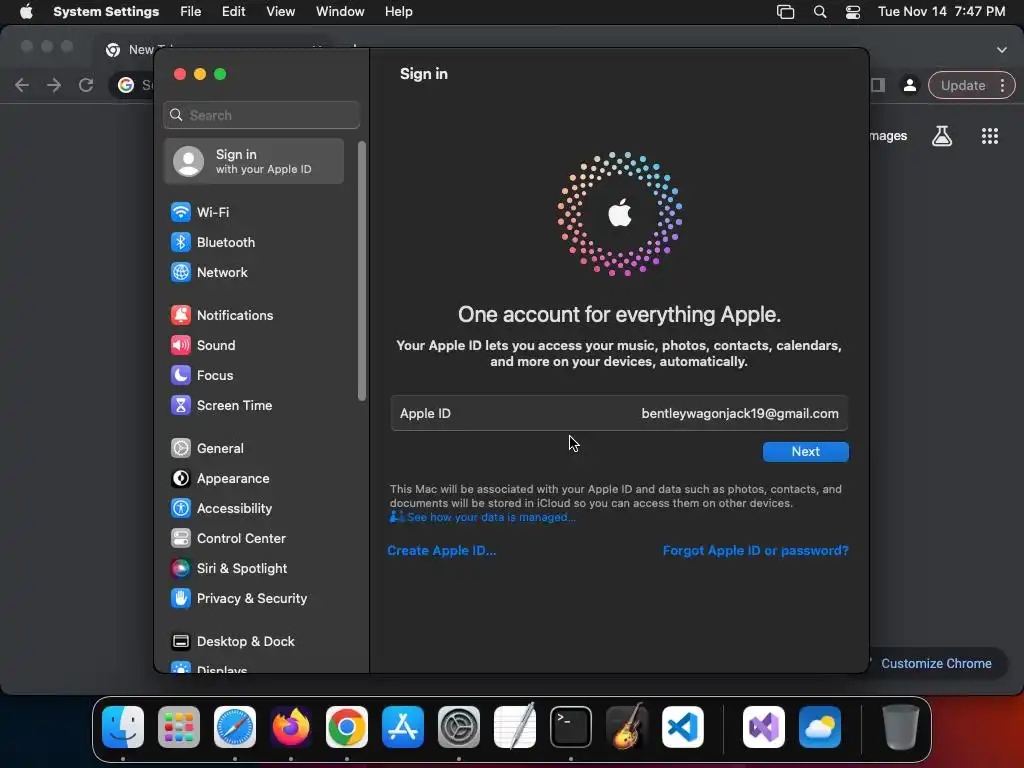This screenshot has width=1024, height=768.
Task: Open Chrome from the Dock
Action: click(347, 727)
